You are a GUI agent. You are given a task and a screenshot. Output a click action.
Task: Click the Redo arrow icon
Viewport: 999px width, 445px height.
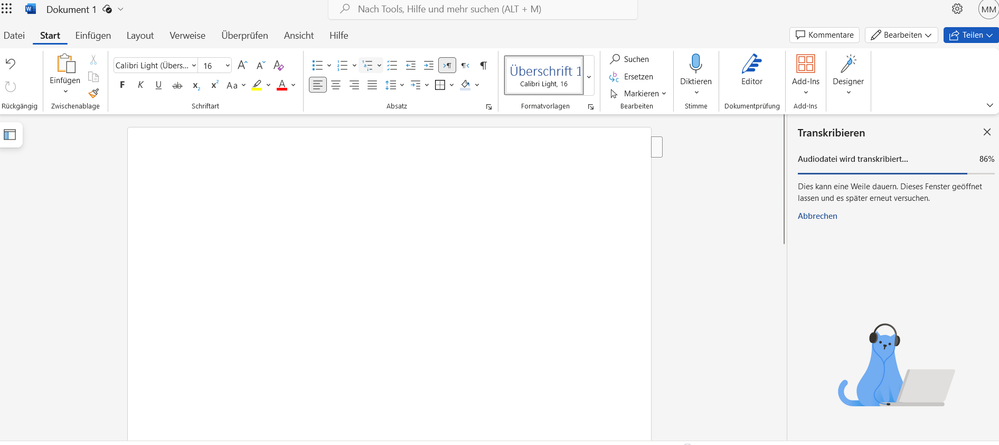pos(10,86)
